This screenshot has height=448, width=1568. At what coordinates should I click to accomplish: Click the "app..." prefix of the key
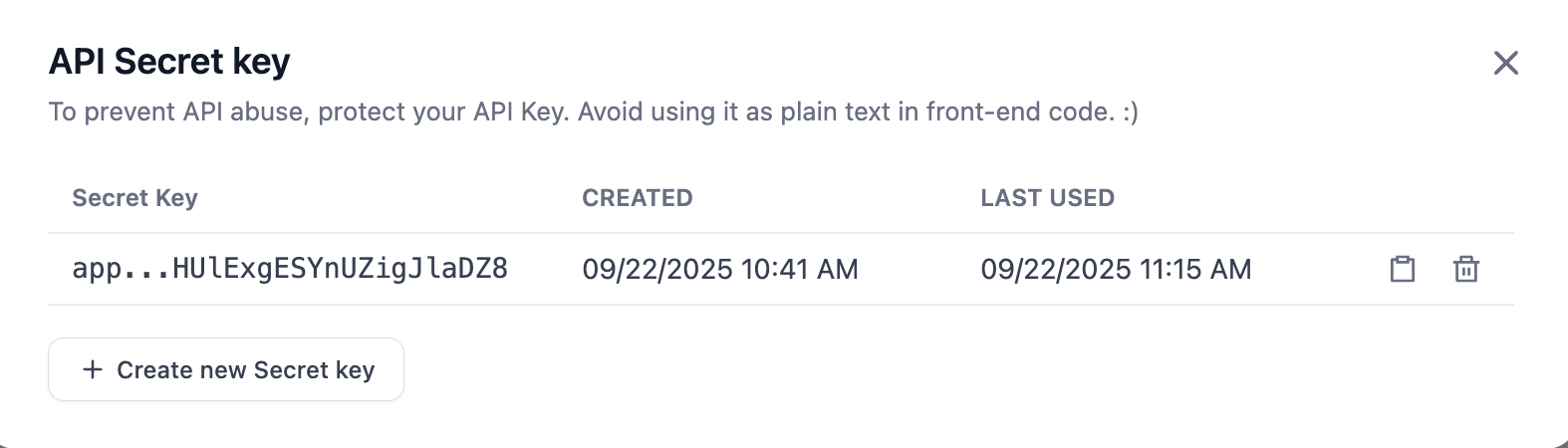(x=97, y=269)
